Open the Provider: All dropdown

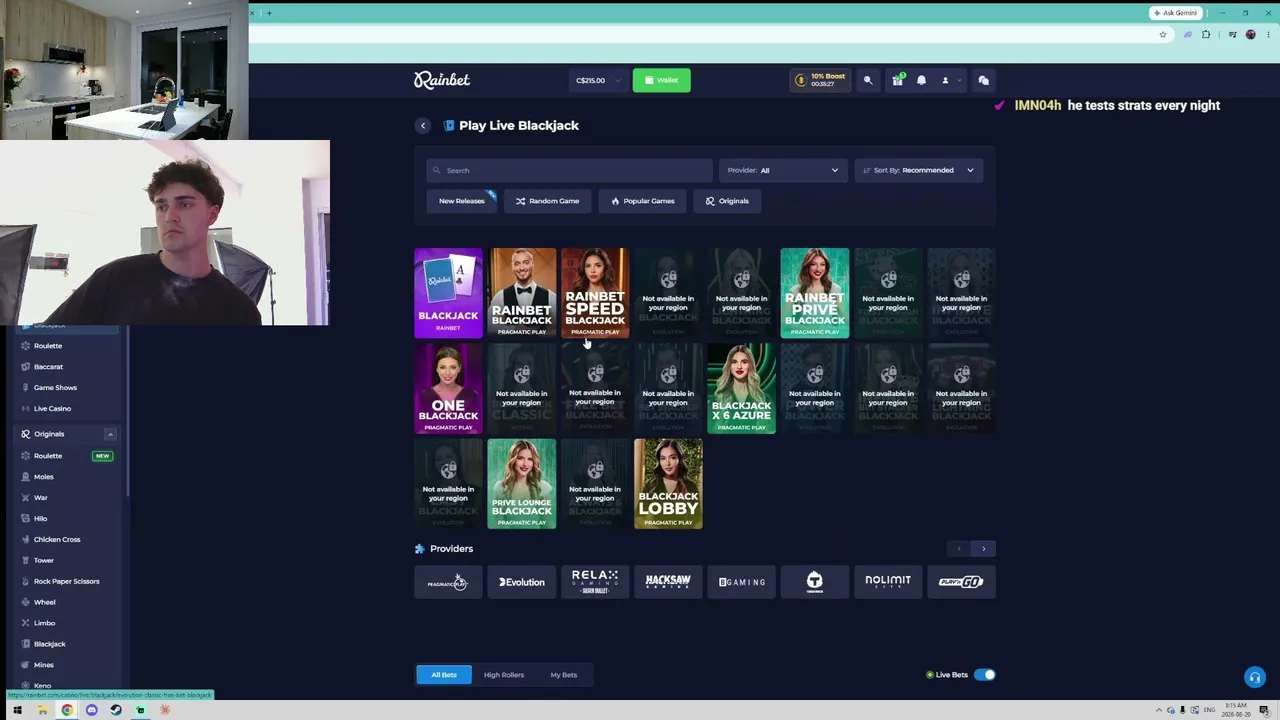pyautogui.click(x=782, y=170)
